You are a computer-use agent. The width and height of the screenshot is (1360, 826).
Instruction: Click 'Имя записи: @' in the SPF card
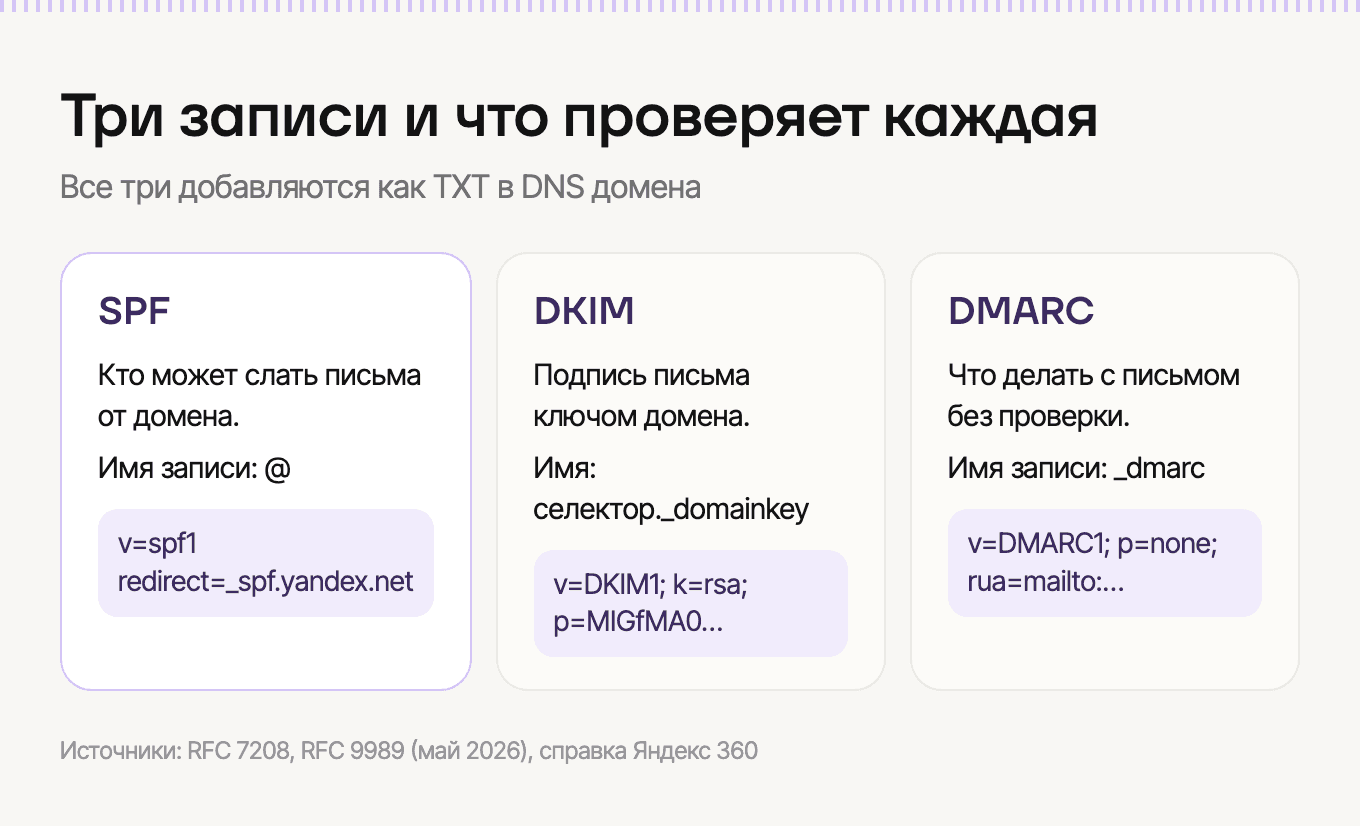(194, 468)
